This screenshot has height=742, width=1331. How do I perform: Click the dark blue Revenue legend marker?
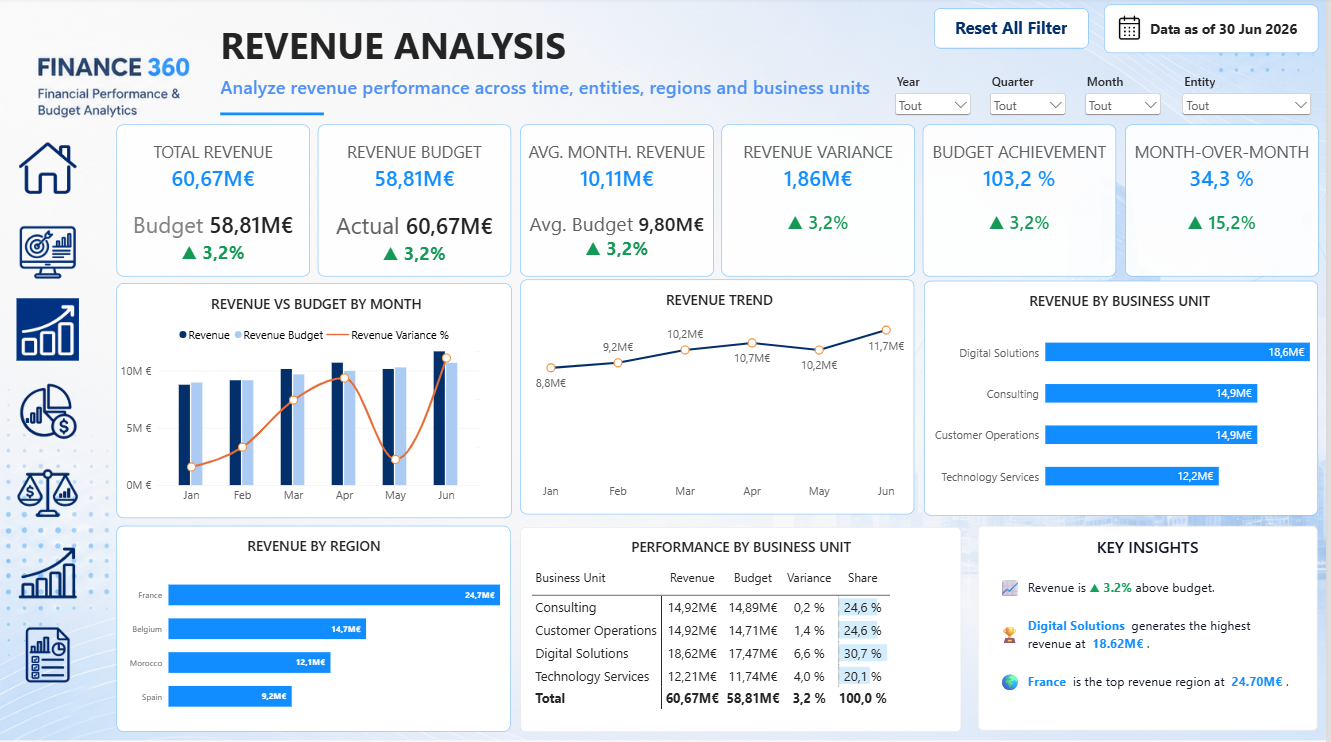(183, 336)
